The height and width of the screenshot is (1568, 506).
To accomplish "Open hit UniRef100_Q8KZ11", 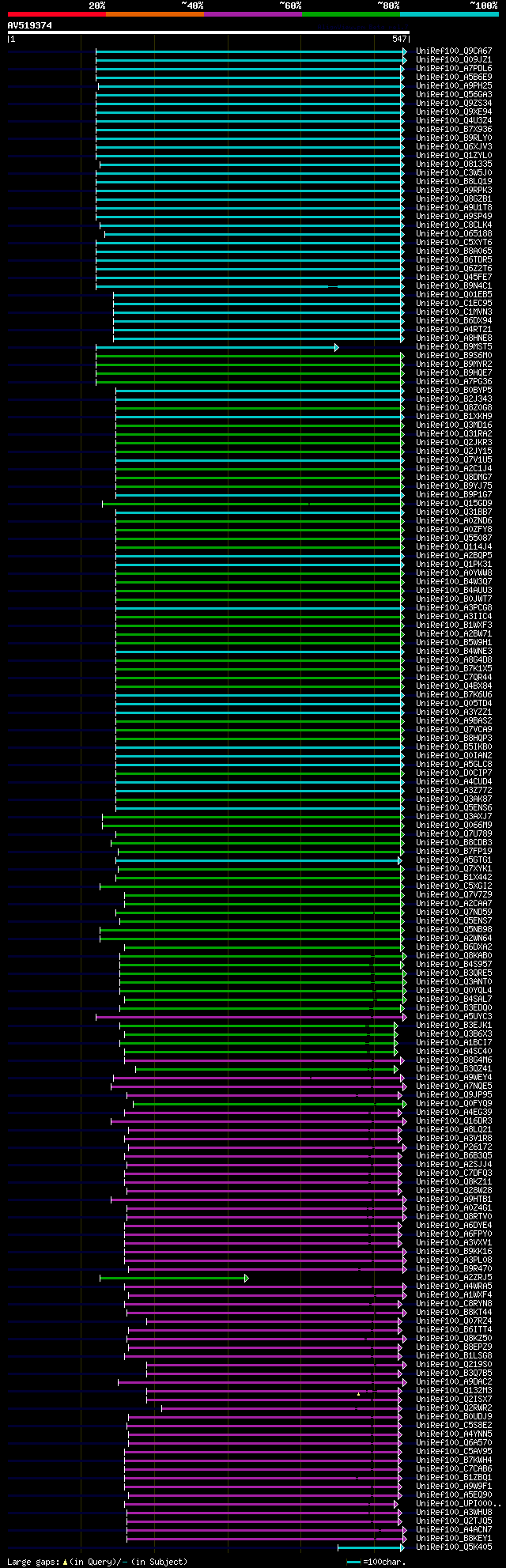I will click(x=454, y=1182).
